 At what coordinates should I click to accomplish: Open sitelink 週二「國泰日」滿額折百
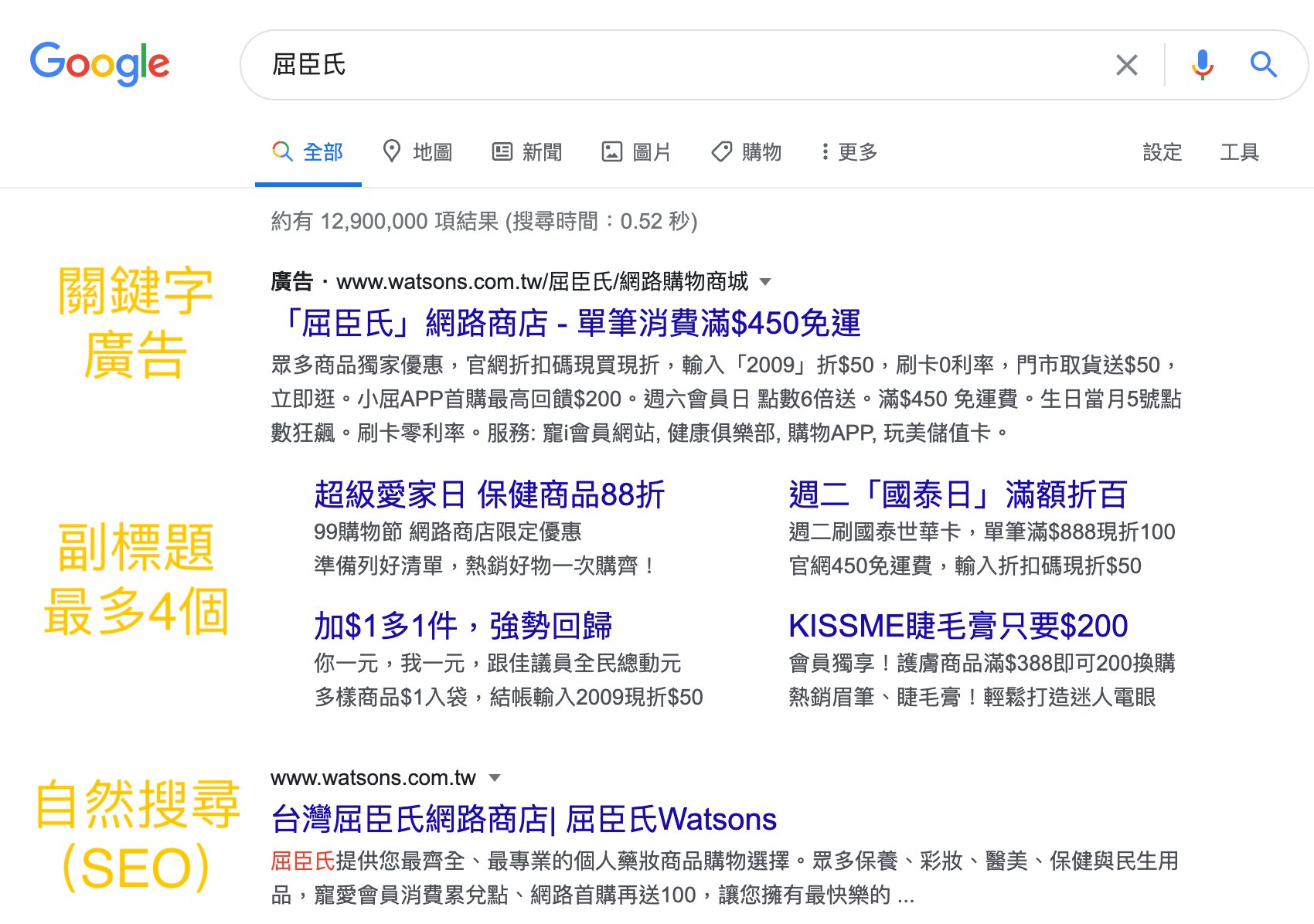tap(958, 494)
